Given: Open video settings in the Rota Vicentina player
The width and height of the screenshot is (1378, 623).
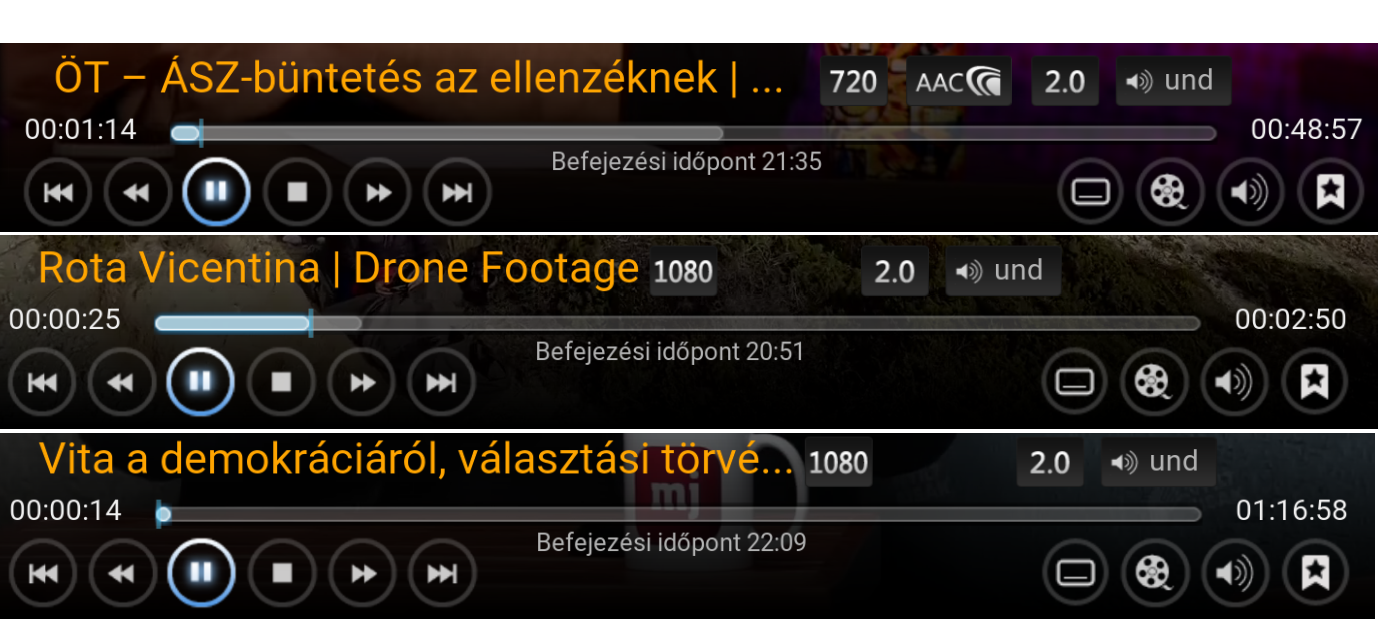Looking at the screenshot, I should click(1154, 381).
